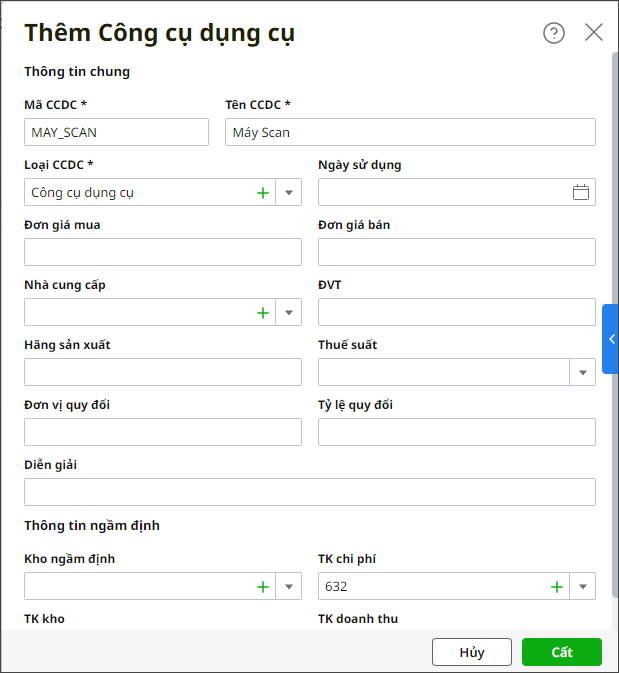Add new Kho ngầm định with plus icon
Image resolution: width=619 pixels, height=673 pixels.
263,587
